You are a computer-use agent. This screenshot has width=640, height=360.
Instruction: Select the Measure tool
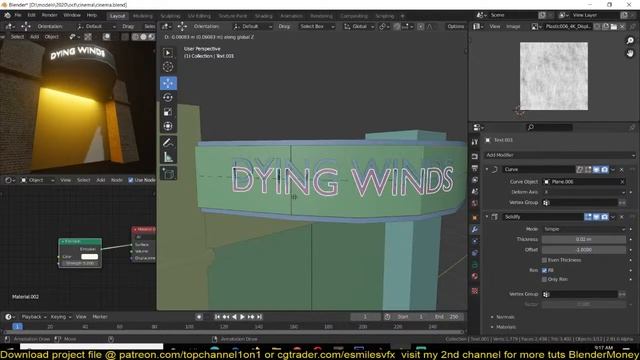pyautogui.click(x=168, y=157)
